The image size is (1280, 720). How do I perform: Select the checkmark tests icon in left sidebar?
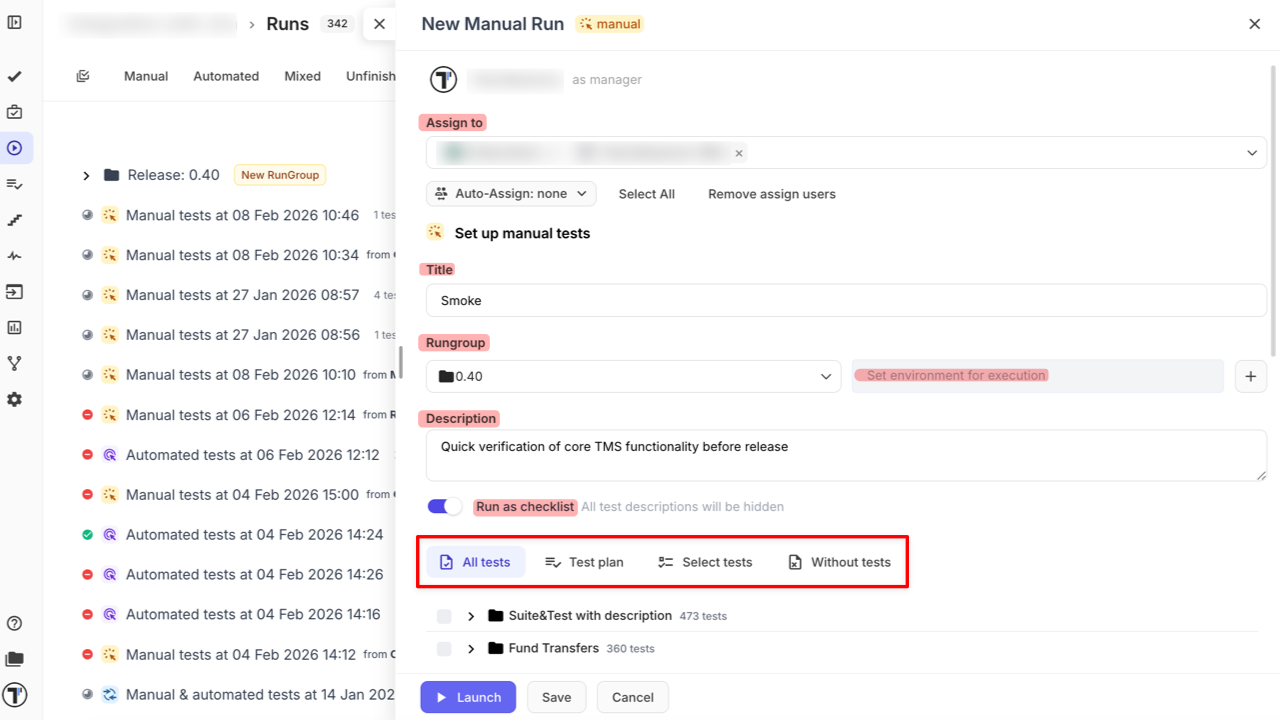tap(15, 75)
